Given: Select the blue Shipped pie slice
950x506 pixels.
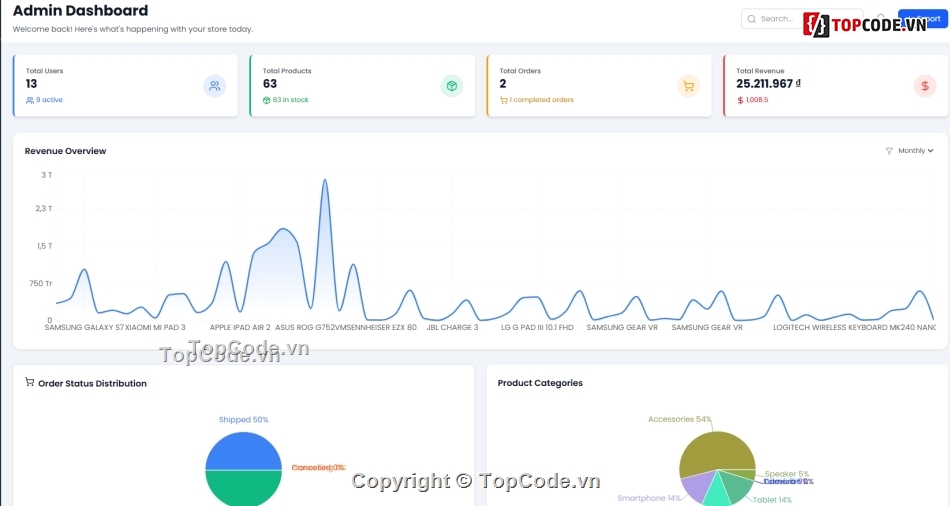Looking at the screenshot, I should [244, 450].
